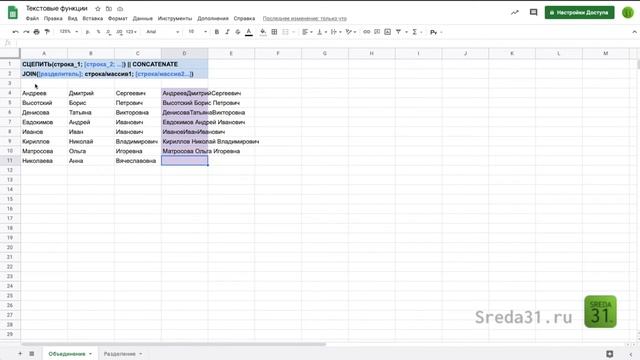Open the Объединение tab dropdown arrow

[90, 354]
